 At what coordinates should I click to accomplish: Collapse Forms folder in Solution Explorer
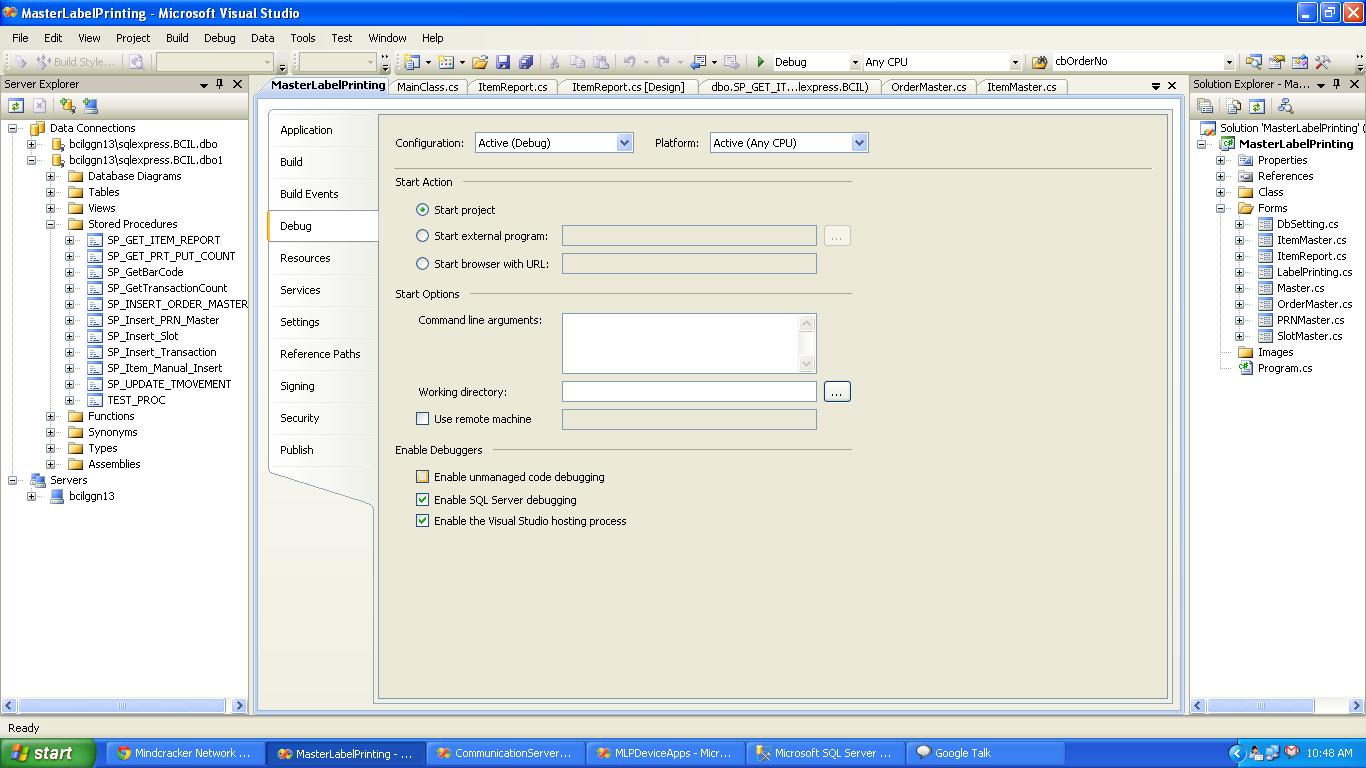click(1220, 208)
